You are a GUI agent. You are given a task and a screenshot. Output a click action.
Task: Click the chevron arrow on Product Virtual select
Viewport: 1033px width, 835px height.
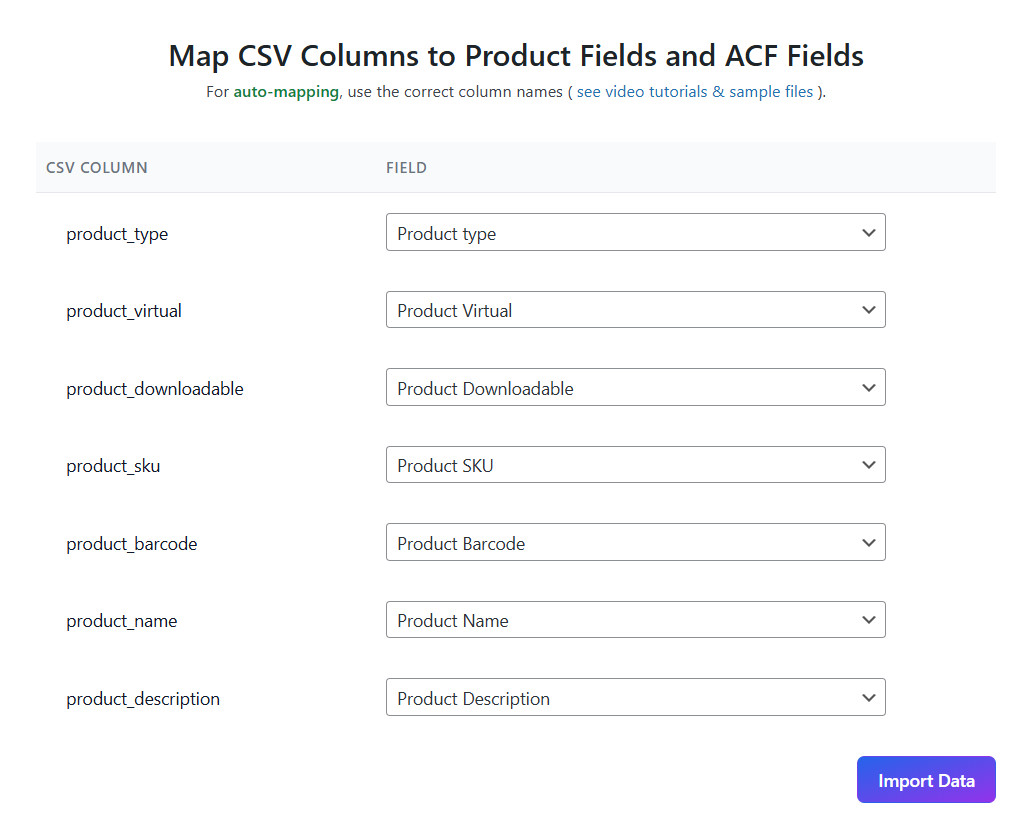point(868,310)
